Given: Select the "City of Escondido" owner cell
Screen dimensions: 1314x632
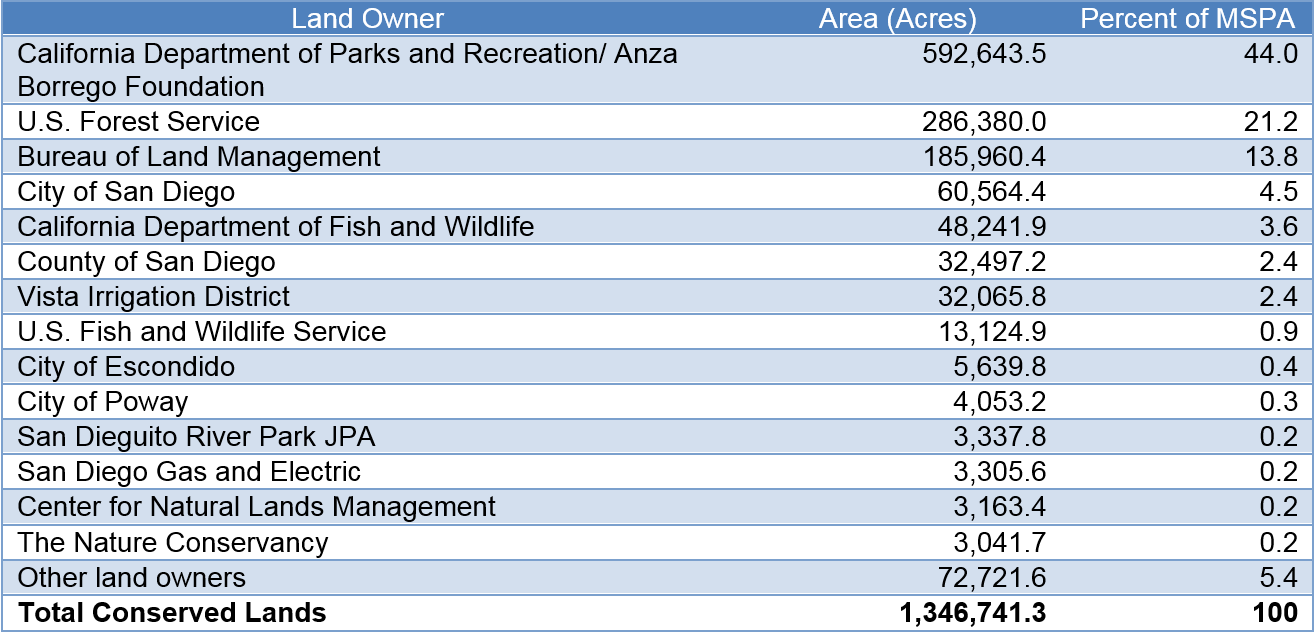Looking at the screenshot, I should coord(126,367).
